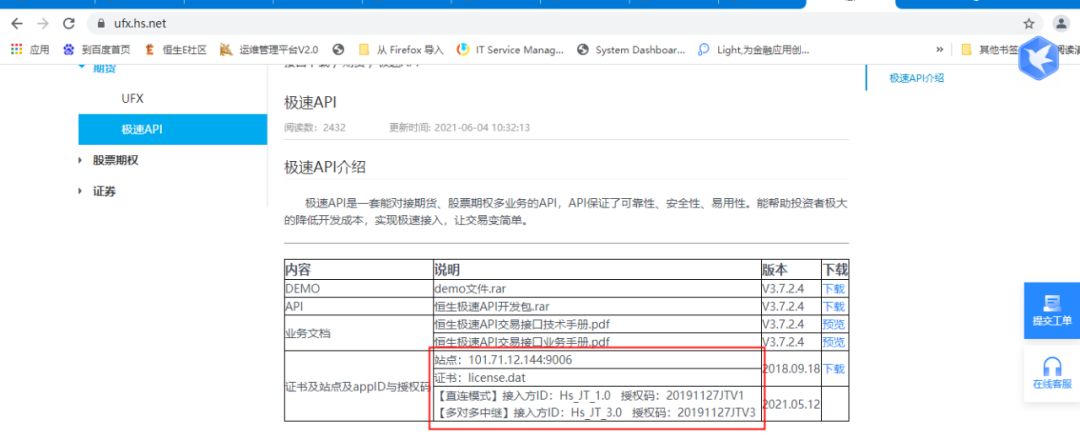Image resolution: width=1080 pixels, height=446 pixels.
Task: Jump to 极速API介绍 in right outline
Action: tap(916, 78)
